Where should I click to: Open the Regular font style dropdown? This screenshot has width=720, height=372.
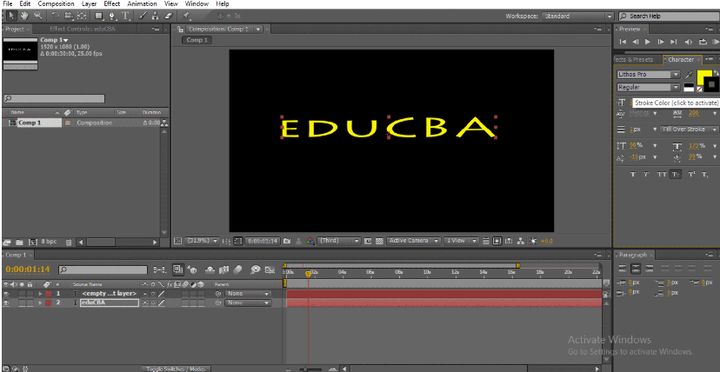click(x=648, y=87)
